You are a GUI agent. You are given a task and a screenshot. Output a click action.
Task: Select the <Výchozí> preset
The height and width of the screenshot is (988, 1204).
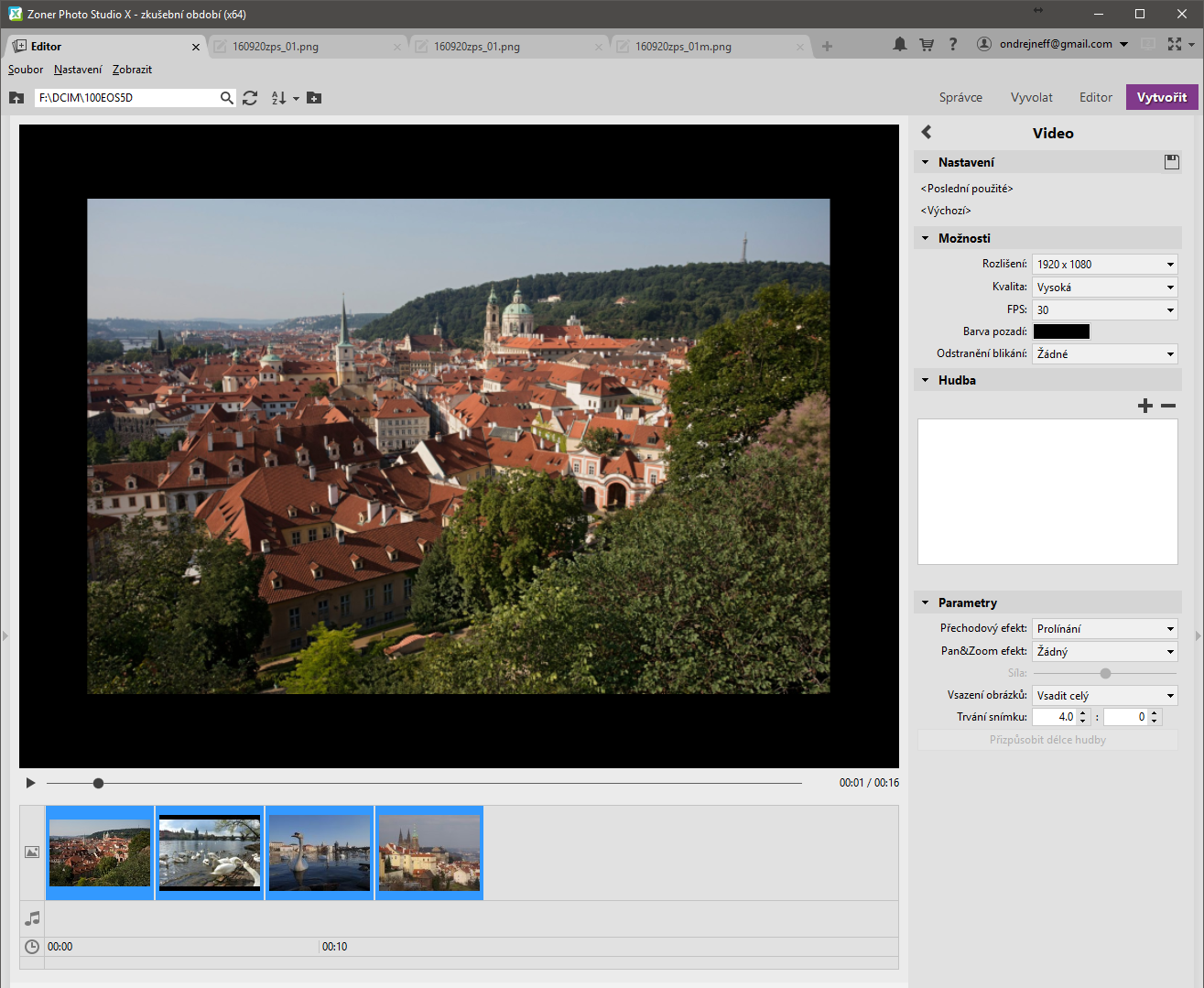946,211
